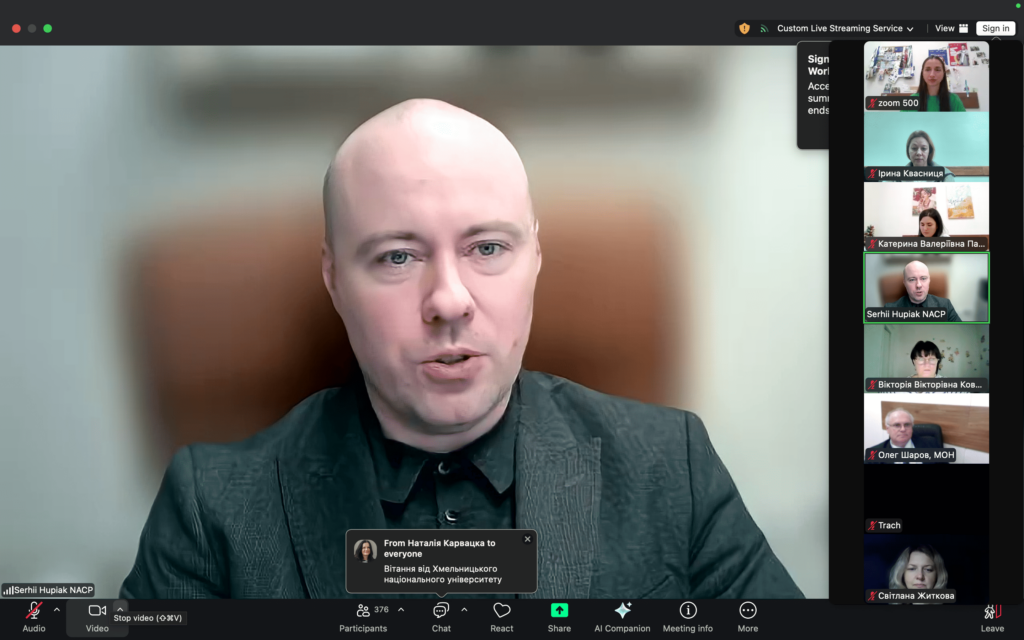Launch the AI Companion
The height and width of the screenshot is (640, 1024).
(x=622, y=616)
